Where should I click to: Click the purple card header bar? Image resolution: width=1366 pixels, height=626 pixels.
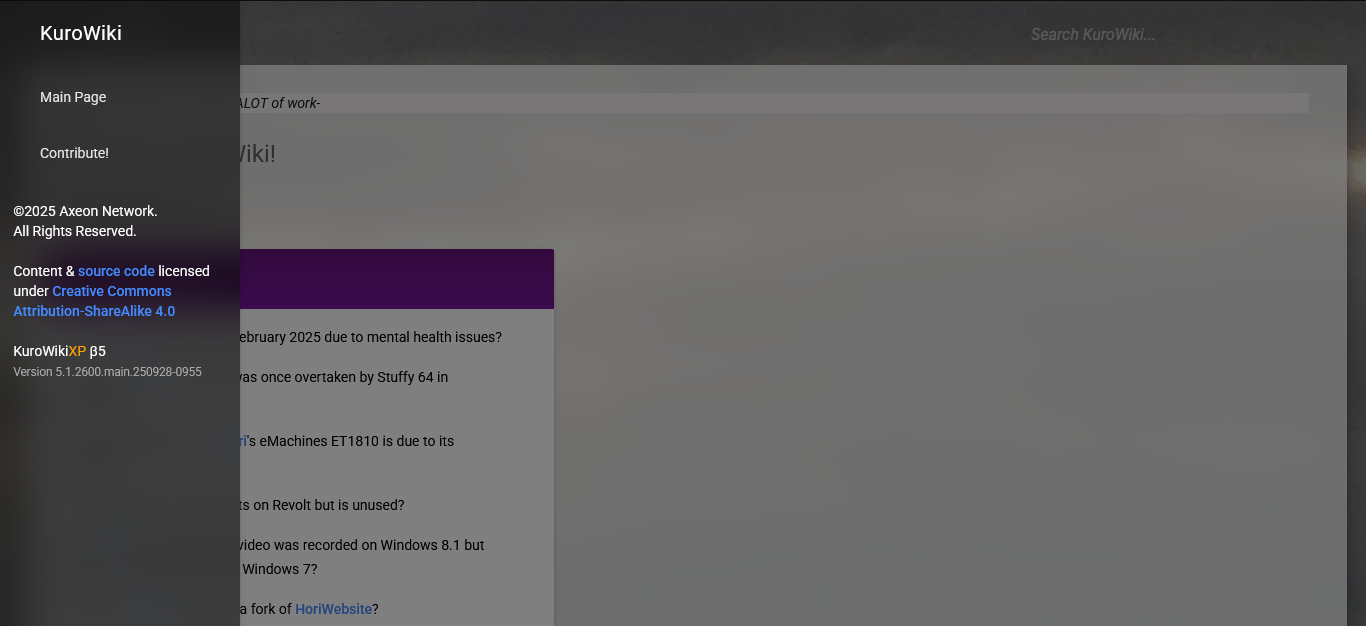coord(396,279)
